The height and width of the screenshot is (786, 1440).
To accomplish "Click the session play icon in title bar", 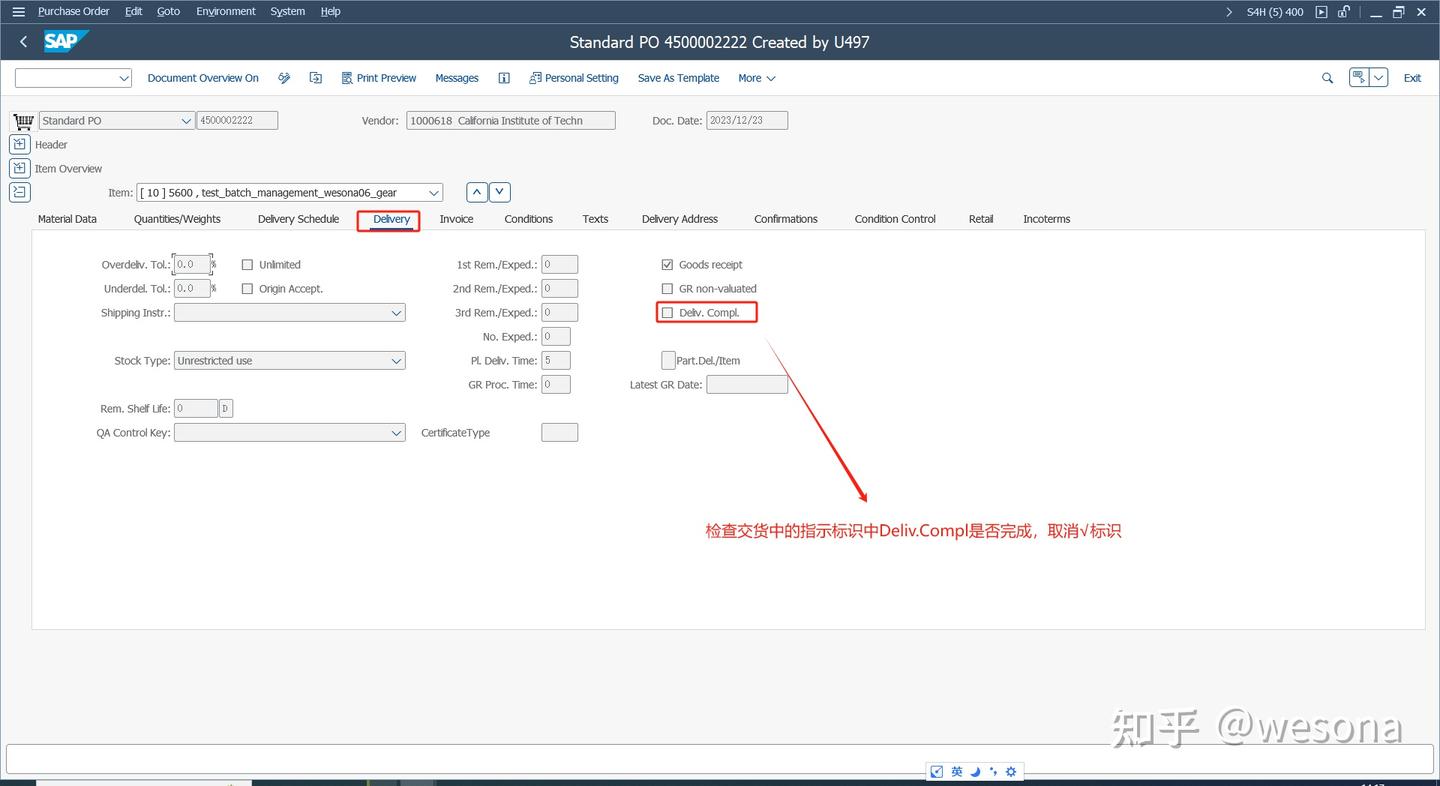I will click(x=1322, y=12).
